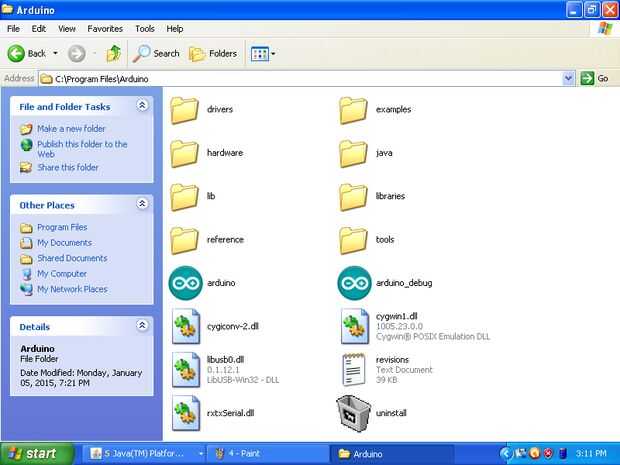The height and width of the screenshot is (465, 620).
Task: Click the Arduino taskbar button
Action: coord(391,454)
